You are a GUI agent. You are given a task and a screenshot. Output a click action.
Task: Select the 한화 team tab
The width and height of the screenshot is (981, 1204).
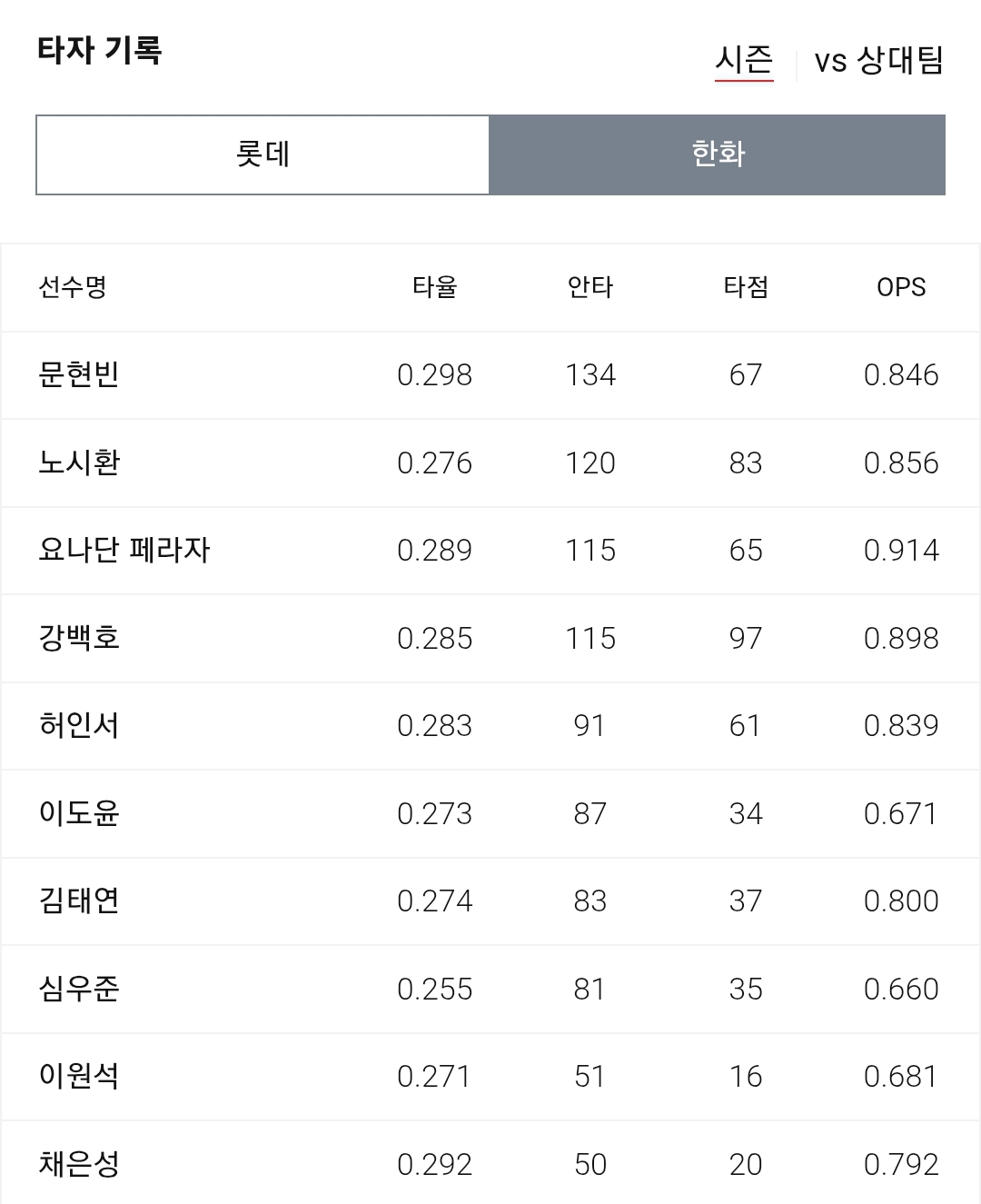tap(718, 154)
